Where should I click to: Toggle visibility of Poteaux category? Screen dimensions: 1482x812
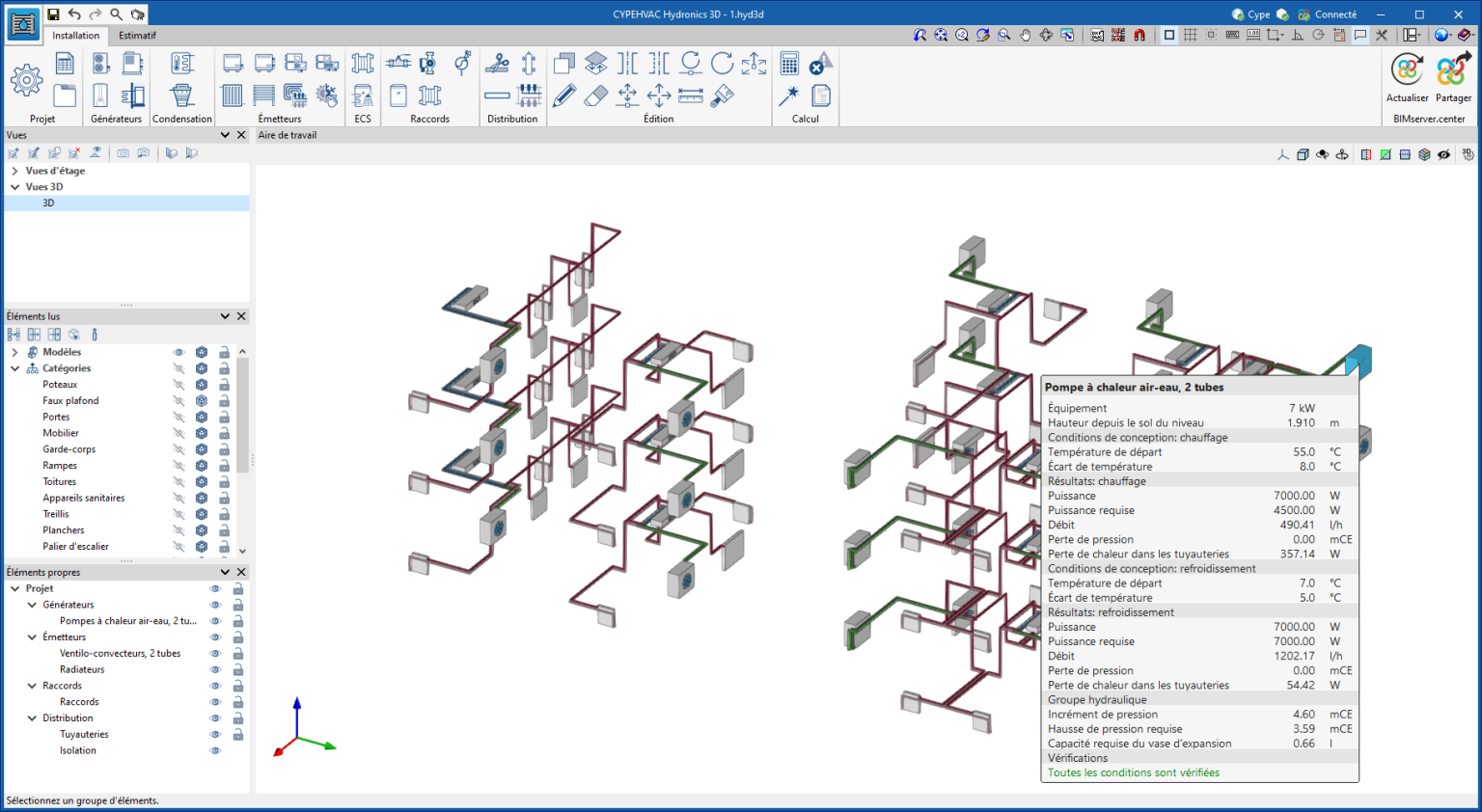pyautogui.click(x=178, y=385)
